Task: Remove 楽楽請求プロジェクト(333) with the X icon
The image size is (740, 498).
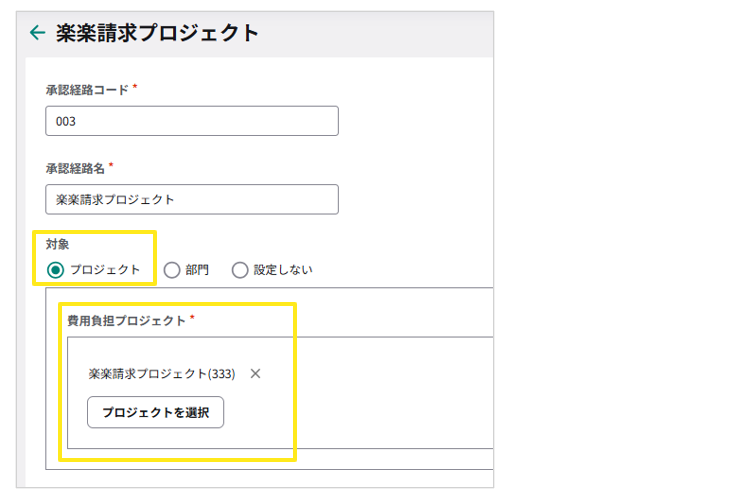Action: click(255, 374)
